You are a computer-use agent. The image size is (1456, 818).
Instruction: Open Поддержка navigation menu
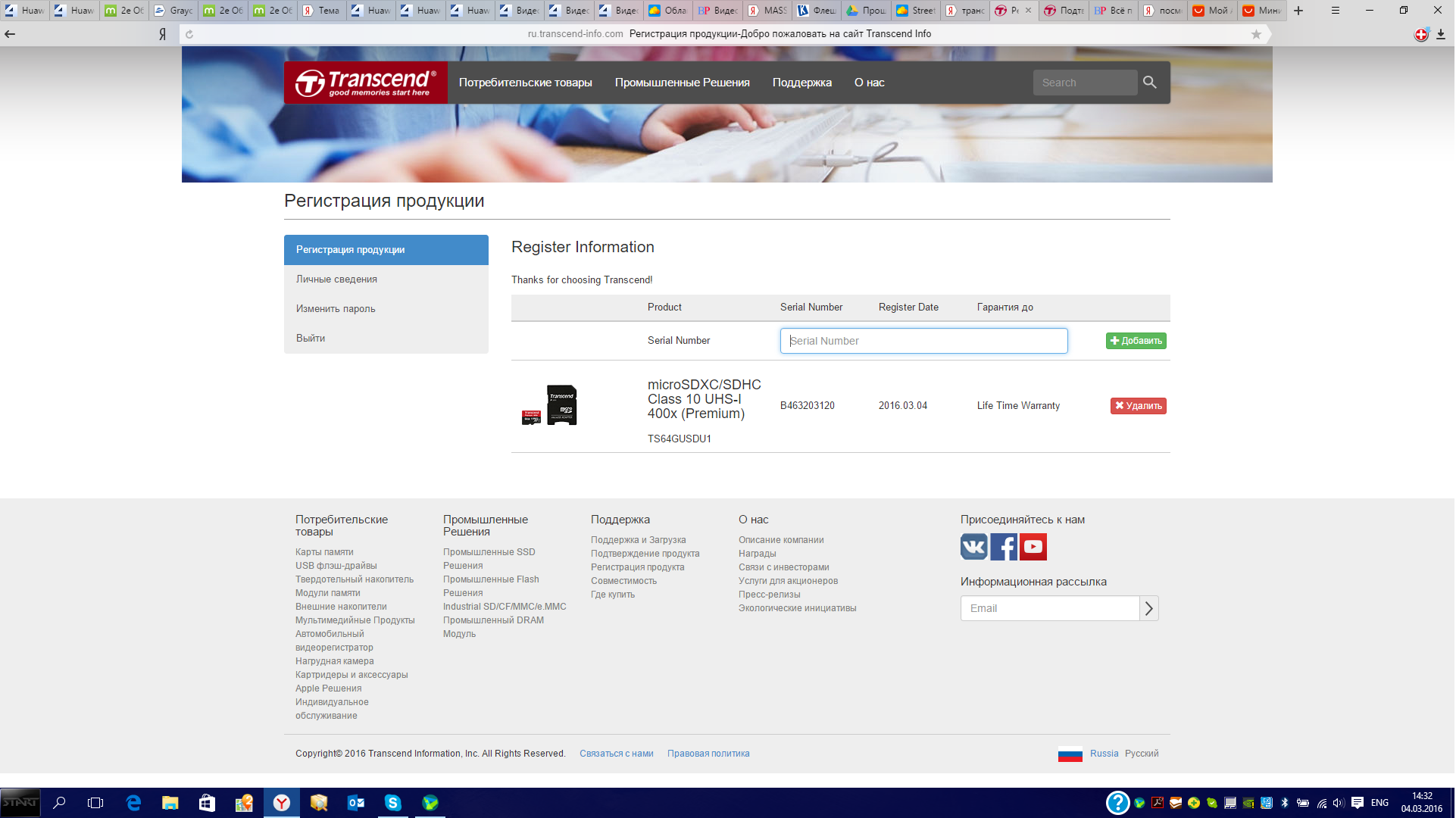click(801, 83)
